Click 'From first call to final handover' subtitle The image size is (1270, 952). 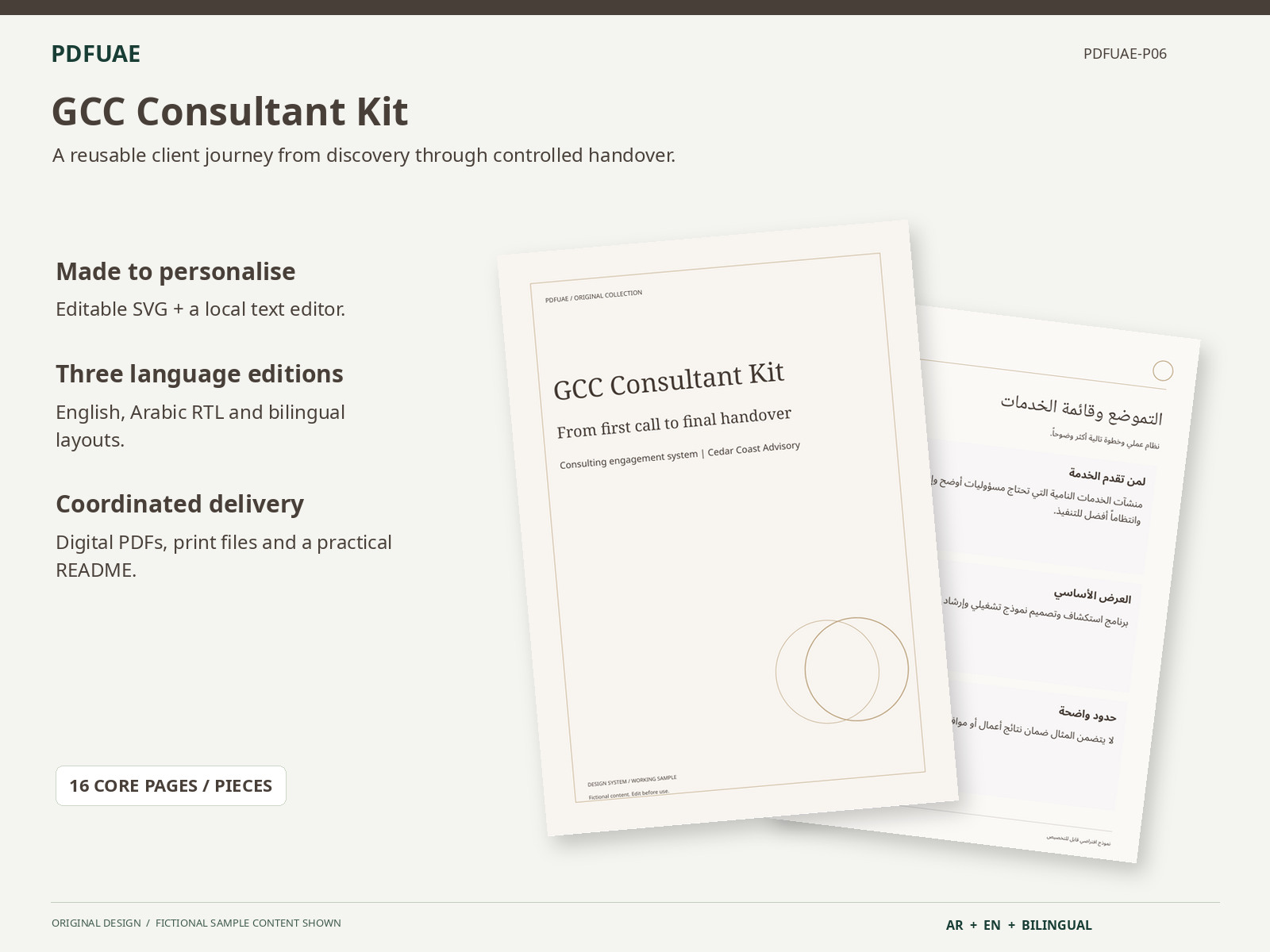coord(674,423)
